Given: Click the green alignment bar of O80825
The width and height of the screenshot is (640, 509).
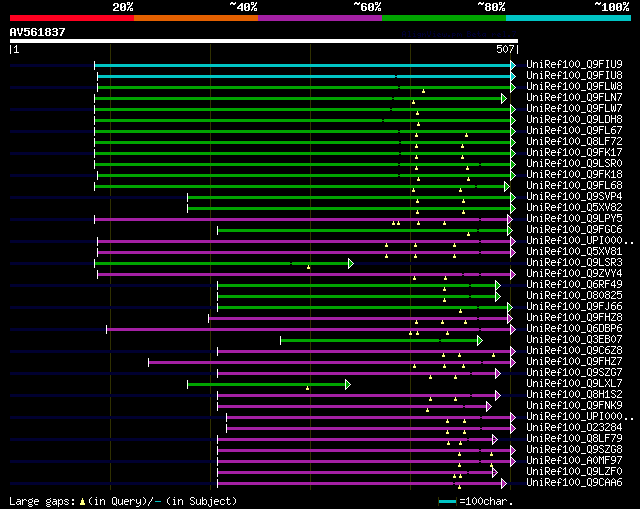Looking at the screenshot, I should click(356, 296).
